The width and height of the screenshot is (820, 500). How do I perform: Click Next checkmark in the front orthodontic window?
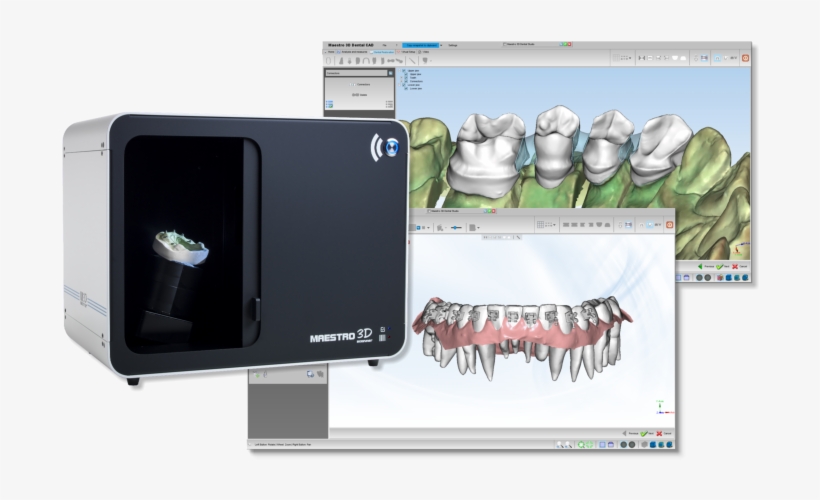tap(647, 434)
